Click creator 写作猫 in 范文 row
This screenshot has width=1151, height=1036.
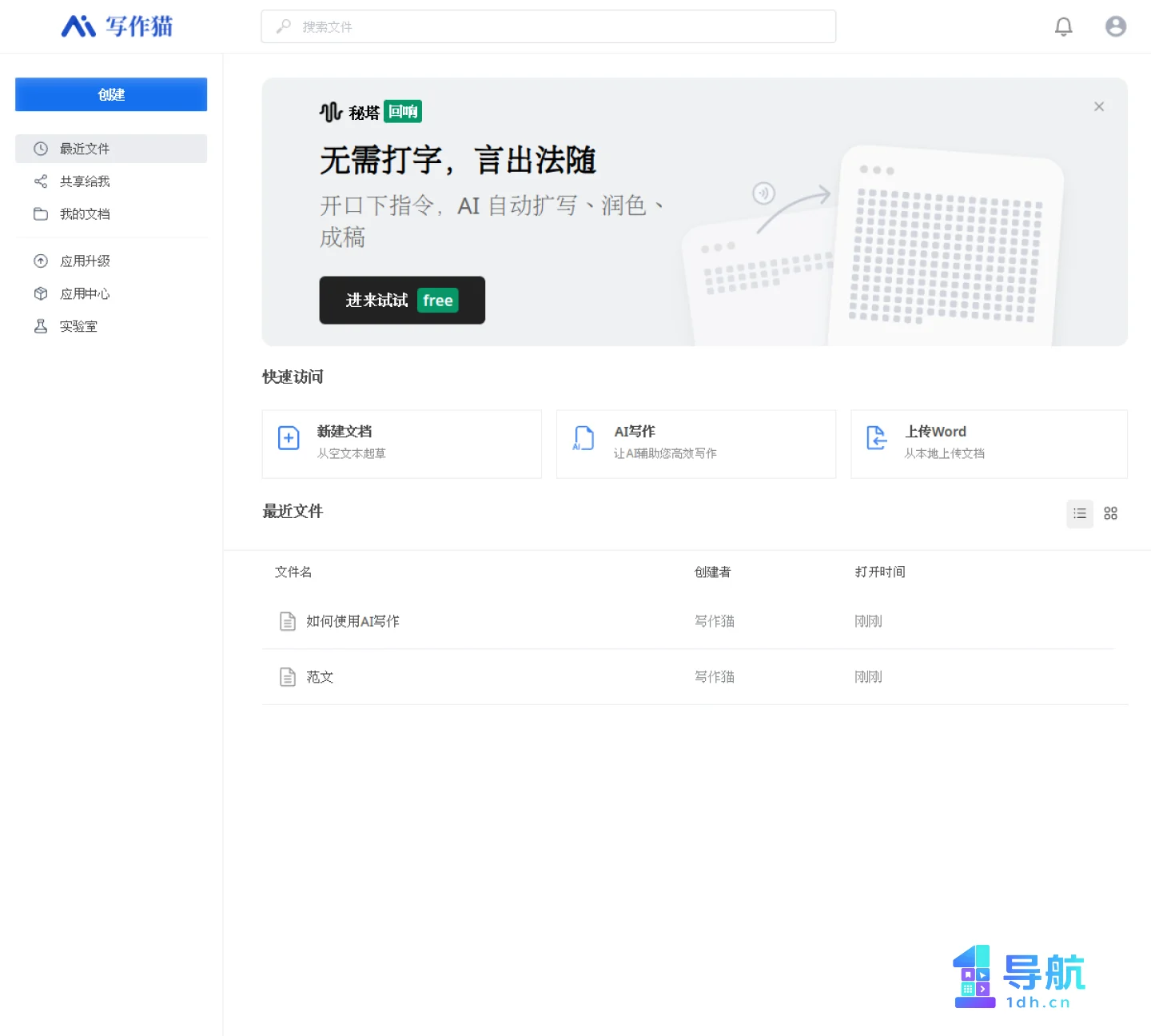coord(715,677)
